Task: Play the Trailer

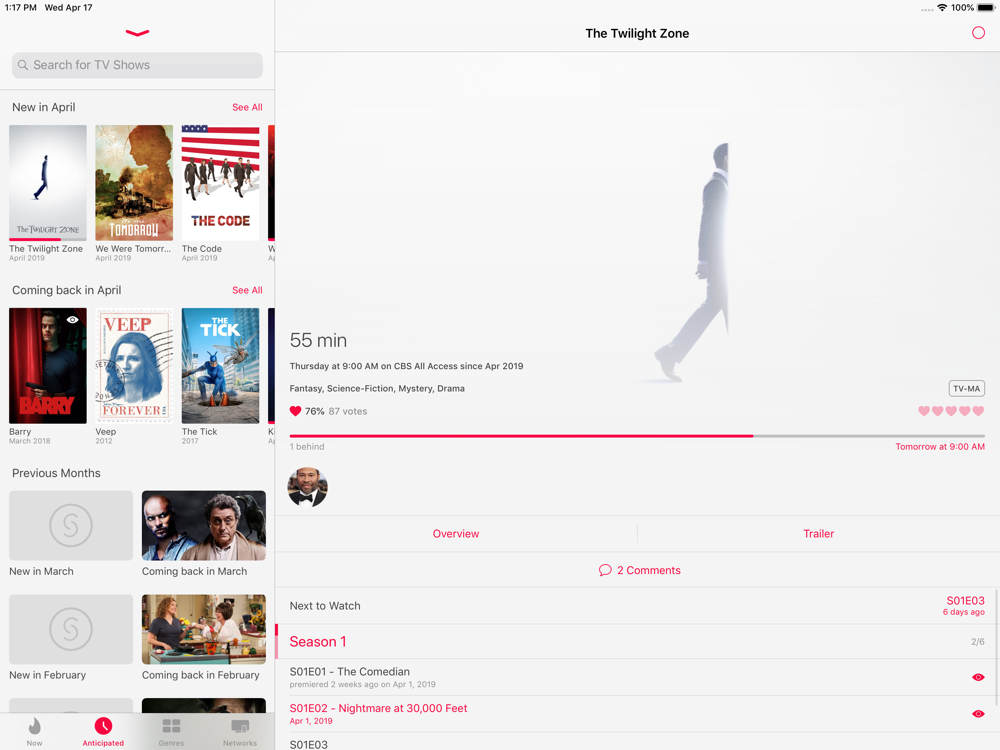Action: point(818,534)
